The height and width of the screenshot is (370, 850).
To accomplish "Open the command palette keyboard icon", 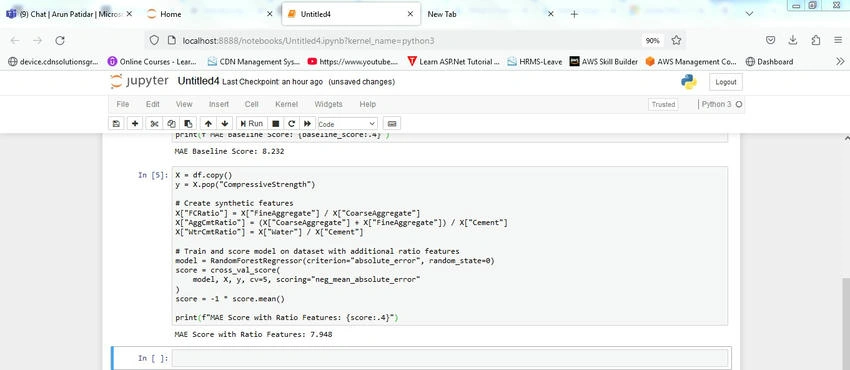I will [x=392, y=124].
